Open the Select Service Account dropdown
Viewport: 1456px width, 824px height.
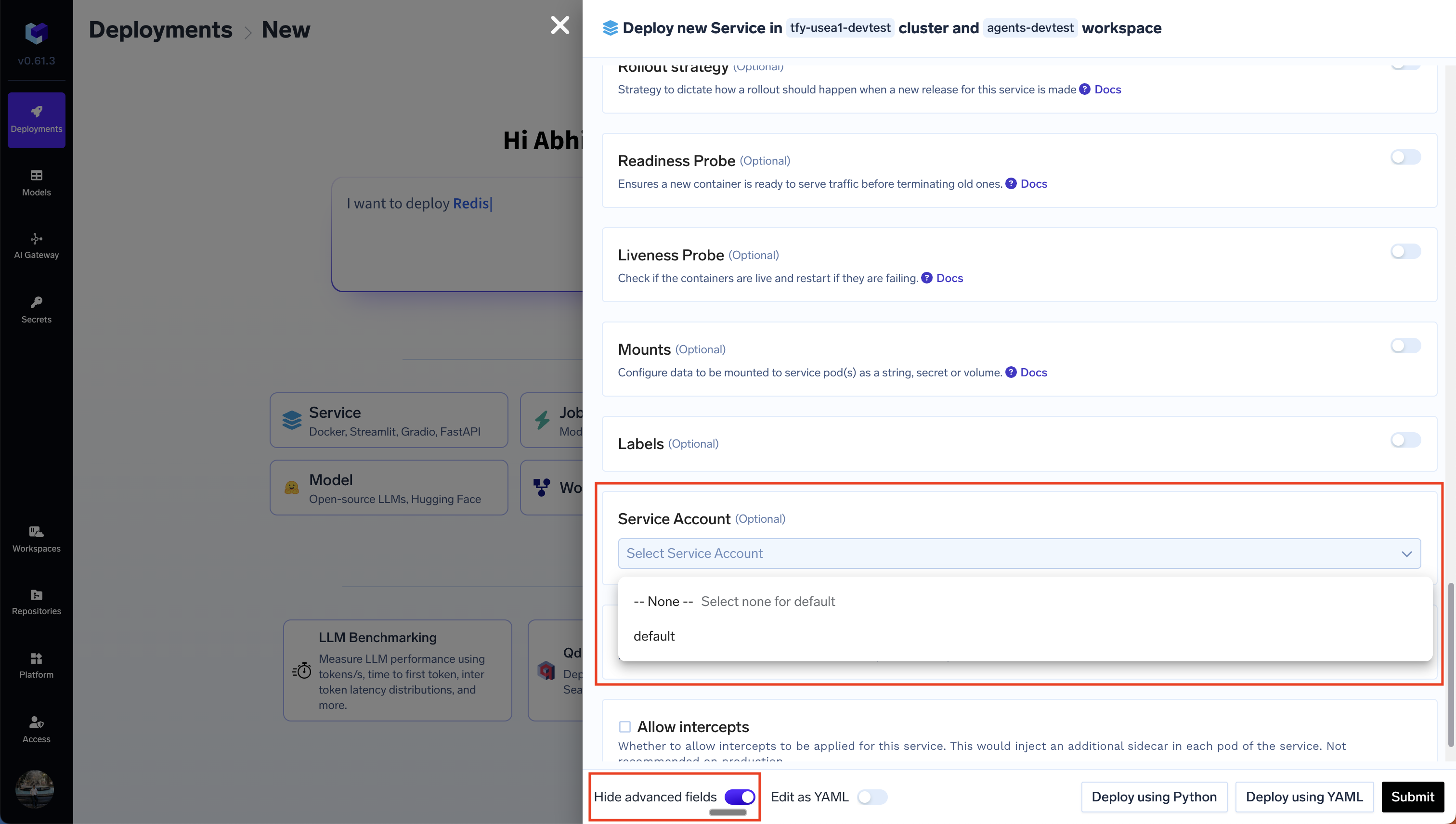point(1019,554)
